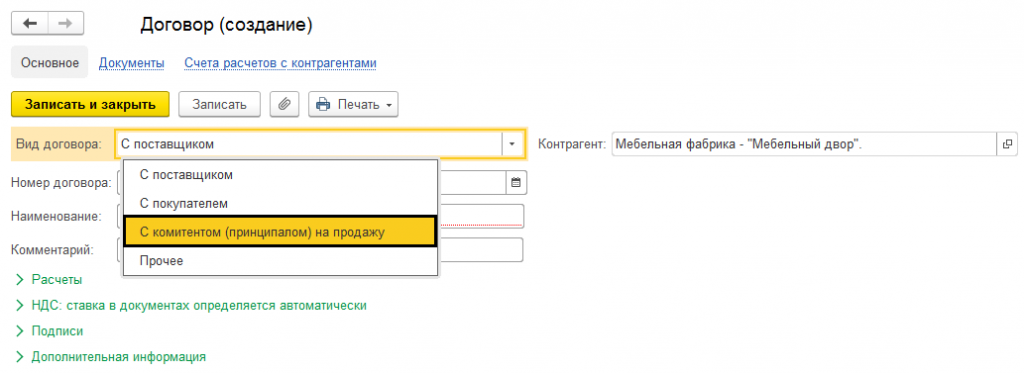Select С поставщиком in the list
The image size is (1024, 373).
pyautogui.click(x=280, y=174)
